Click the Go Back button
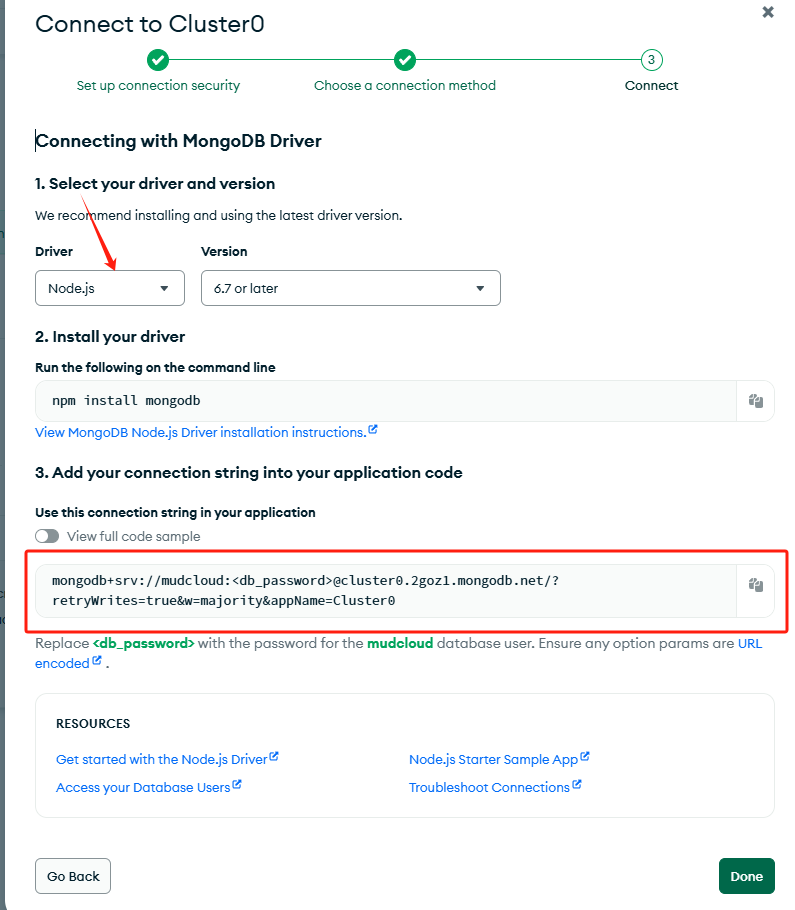This screenshot has height=910, width=795. 73,876
